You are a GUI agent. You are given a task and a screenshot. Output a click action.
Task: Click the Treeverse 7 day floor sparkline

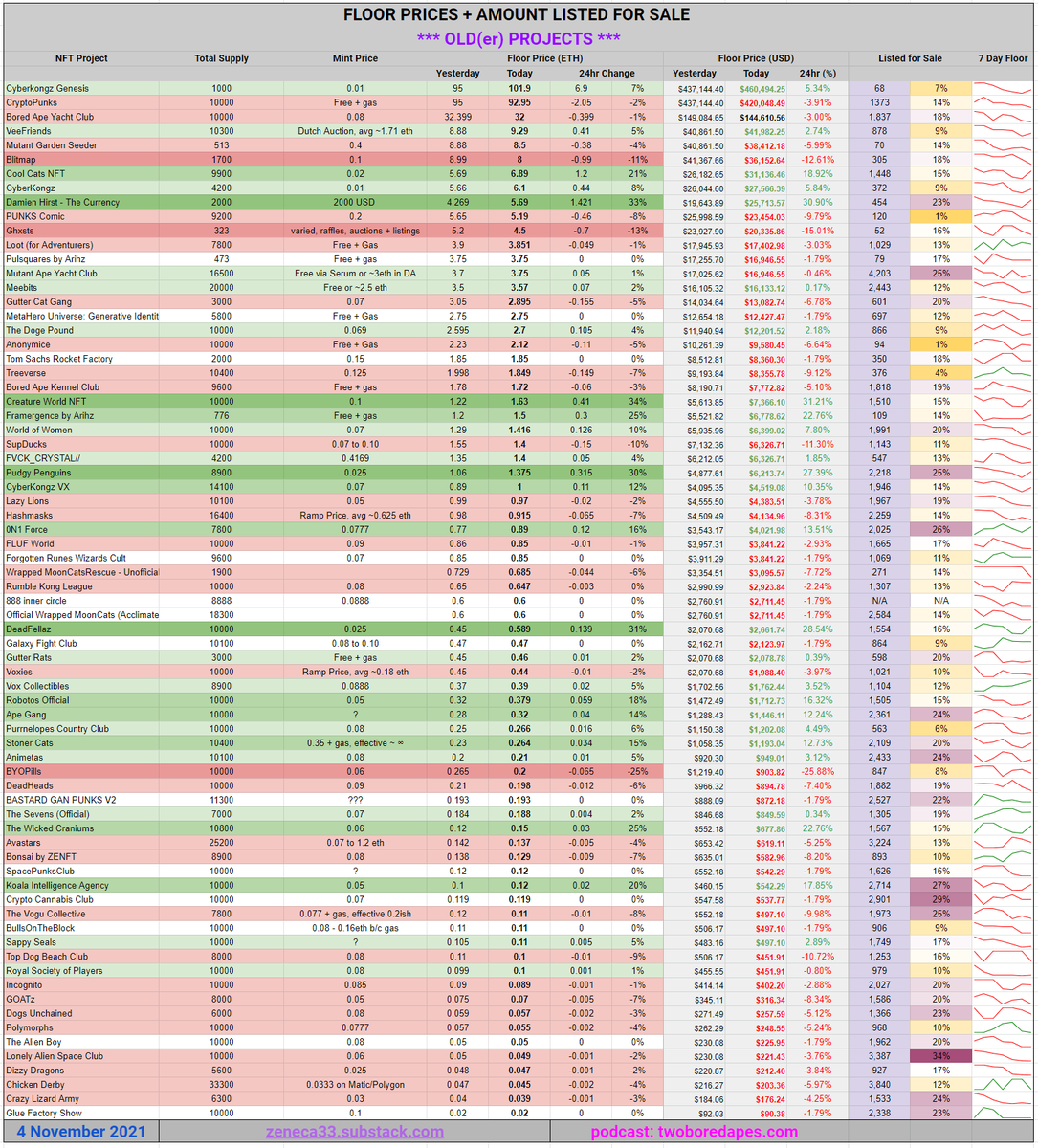coord(1003,373)
